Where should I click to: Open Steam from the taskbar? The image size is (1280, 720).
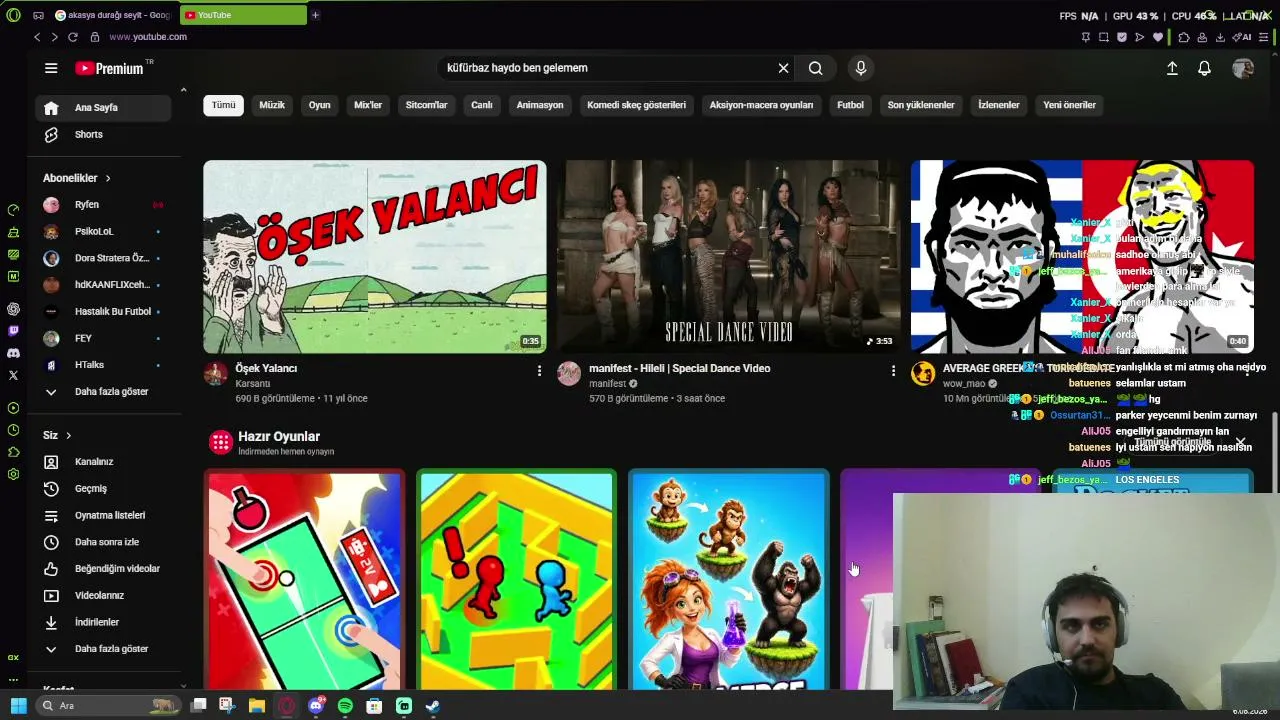tap(432, 706)
